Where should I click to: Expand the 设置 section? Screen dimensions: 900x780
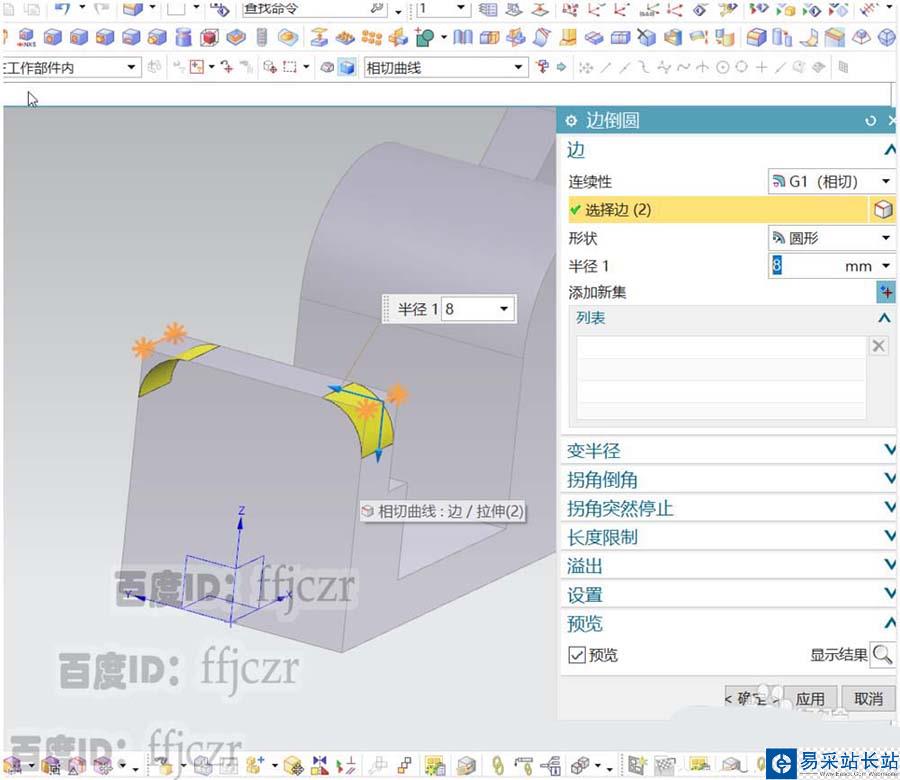click(728, 595)
